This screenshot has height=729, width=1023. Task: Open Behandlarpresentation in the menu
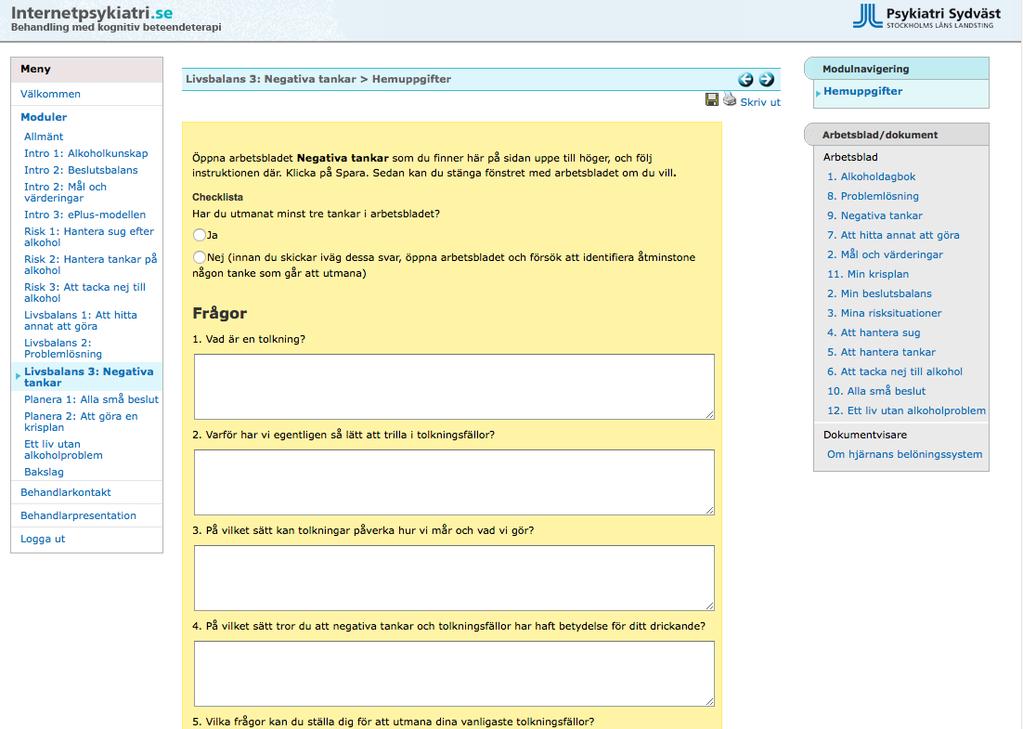point(78,516)
